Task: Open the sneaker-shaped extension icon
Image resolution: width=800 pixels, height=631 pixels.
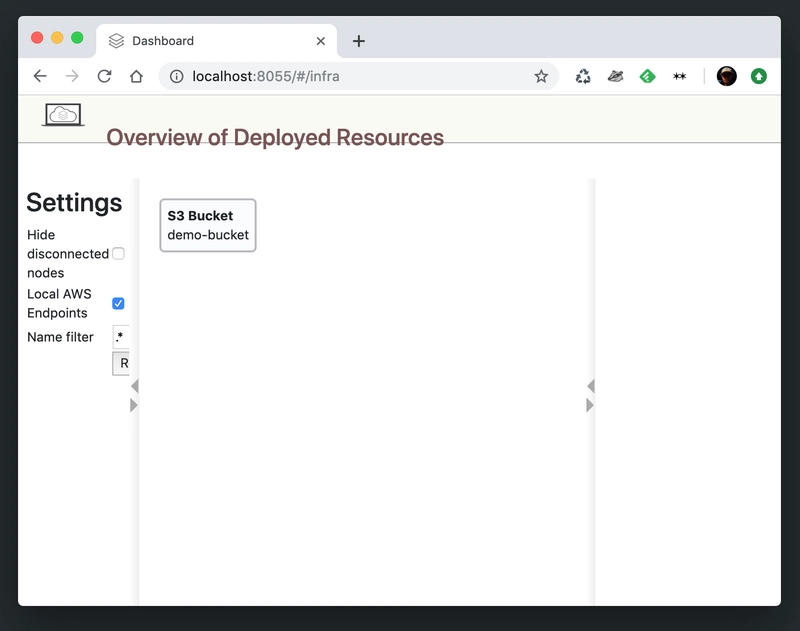Action: tap(615, 77)
